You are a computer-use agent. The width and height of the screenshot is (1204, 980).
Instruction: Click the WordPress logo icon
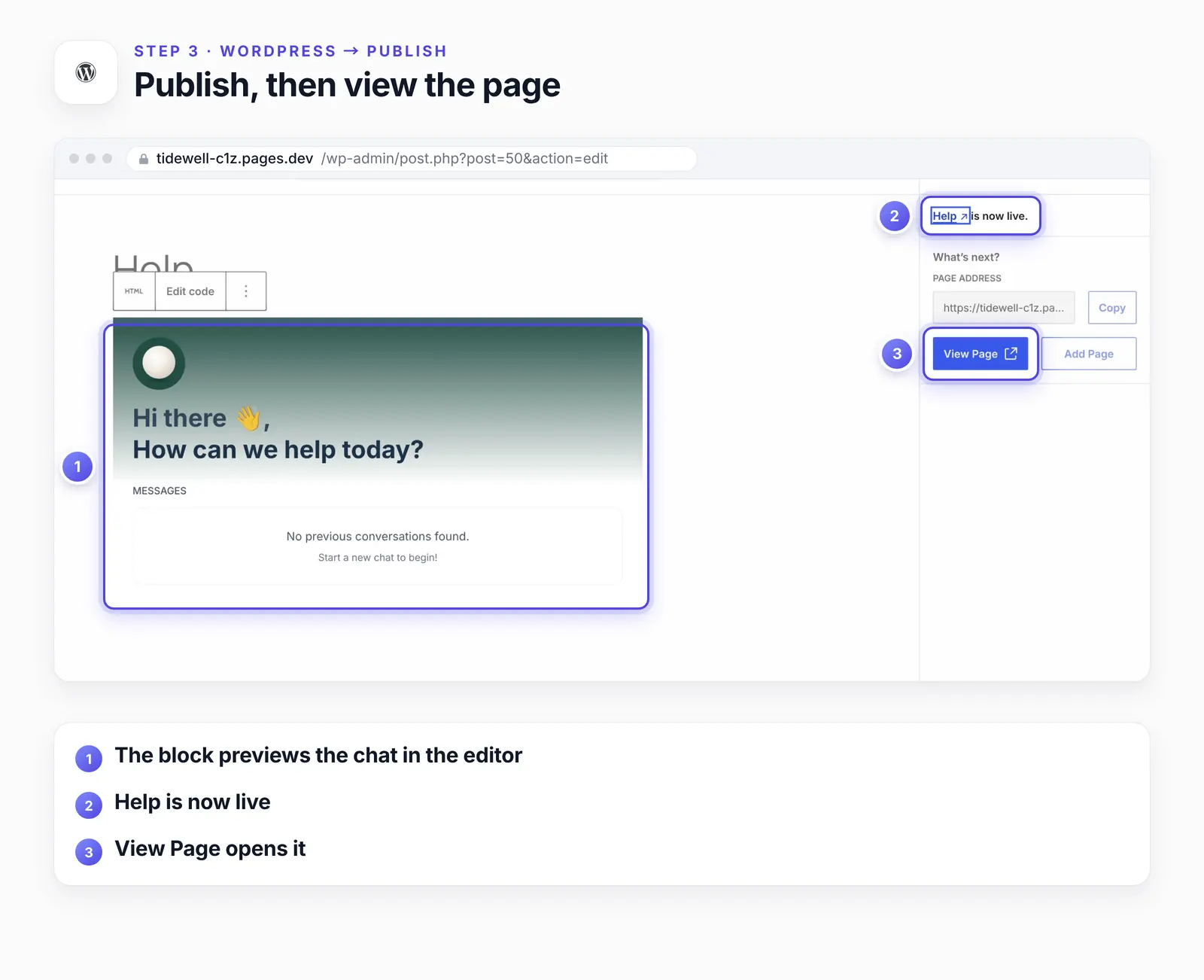[x=86, y=72]
